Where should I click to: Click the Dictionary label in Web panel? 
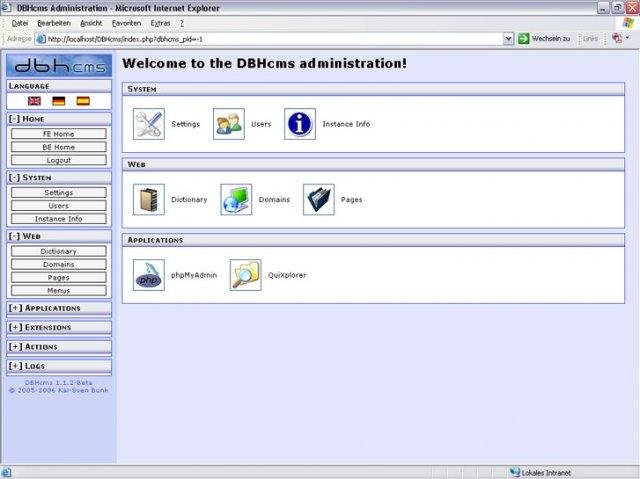point(189,200)
